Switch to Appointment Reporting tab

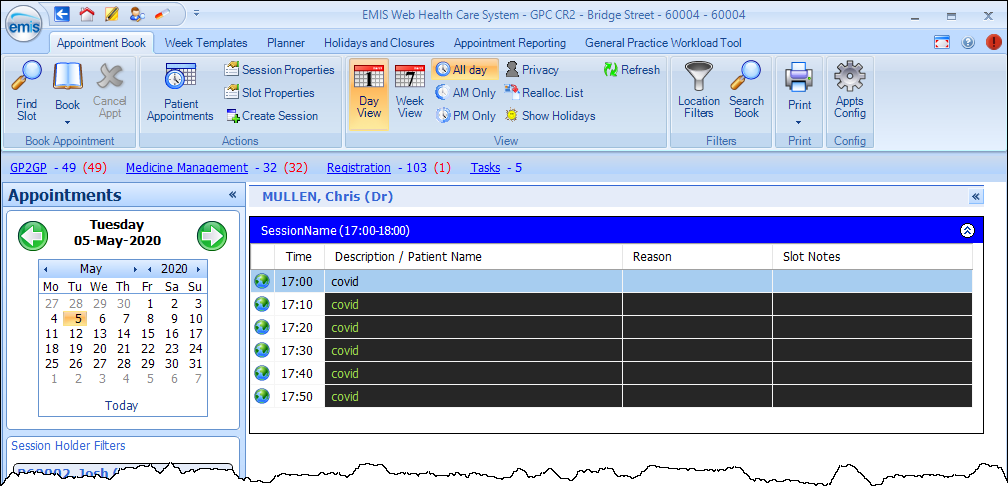click(509, 43)
